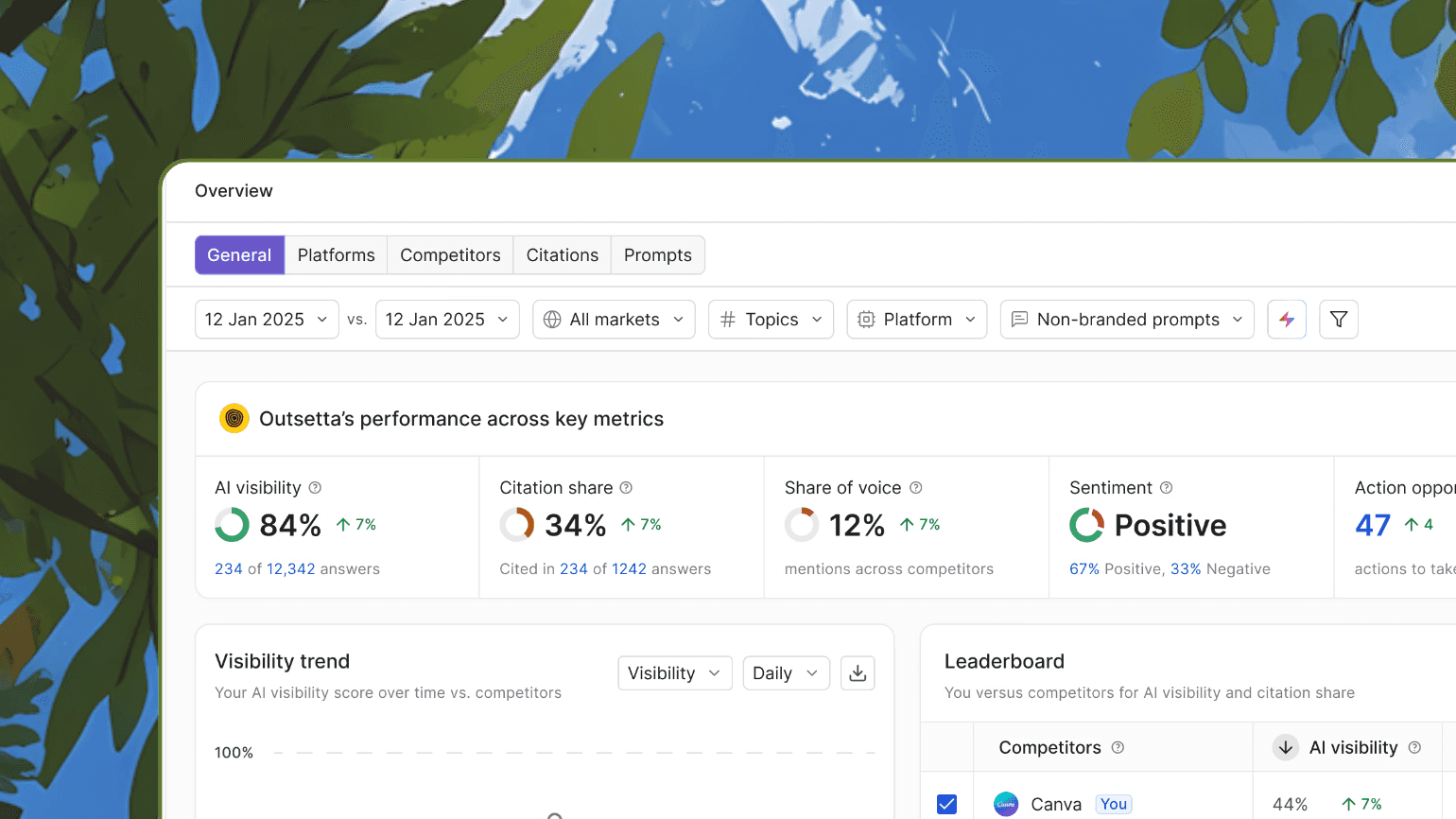Viewport: 1456px width, 819px height.
Task: Click the 84% AI visibility value
Action: [290, 525]
